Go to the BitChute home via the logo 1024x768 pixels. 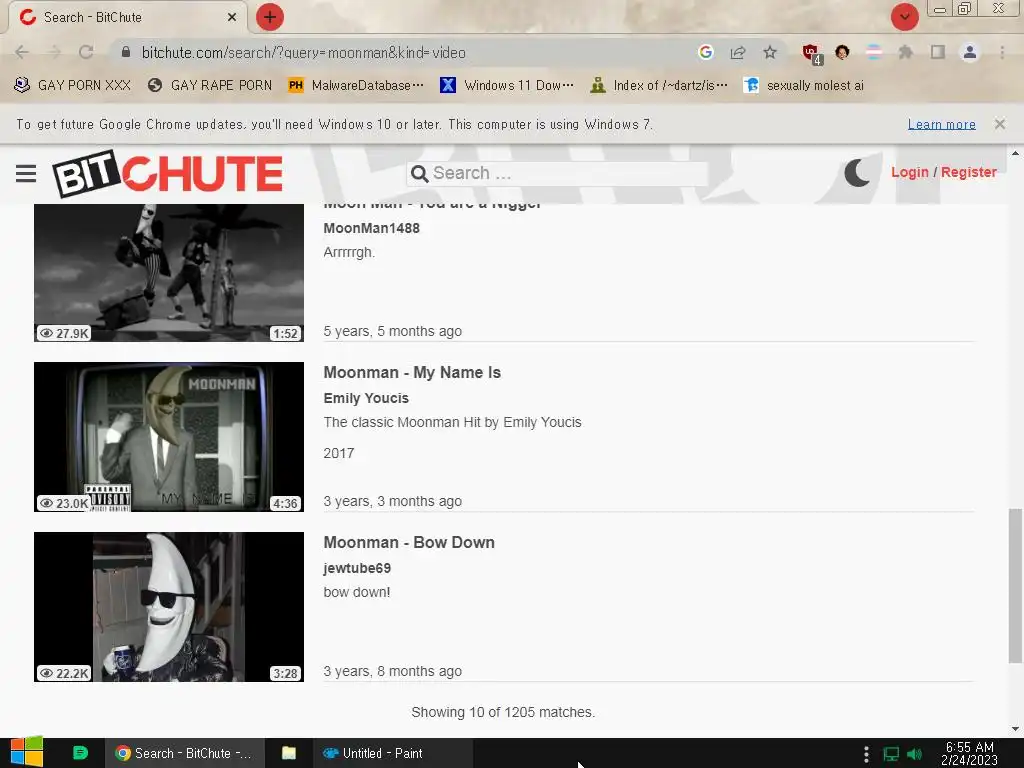pos(167,173)
